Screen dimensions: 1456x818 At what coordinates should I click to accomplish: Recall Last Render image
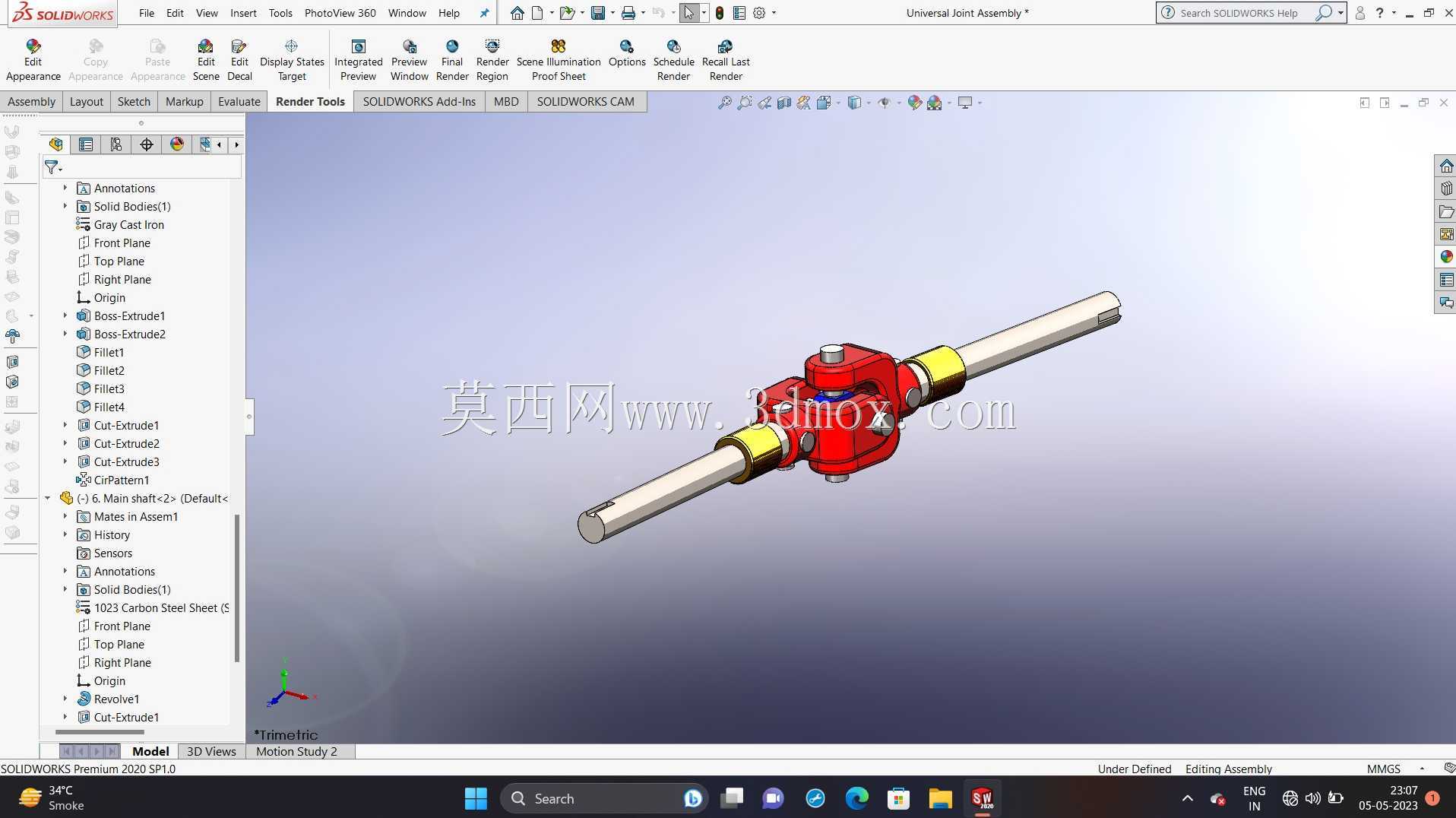pyautogui.click(x=726, y=60)
